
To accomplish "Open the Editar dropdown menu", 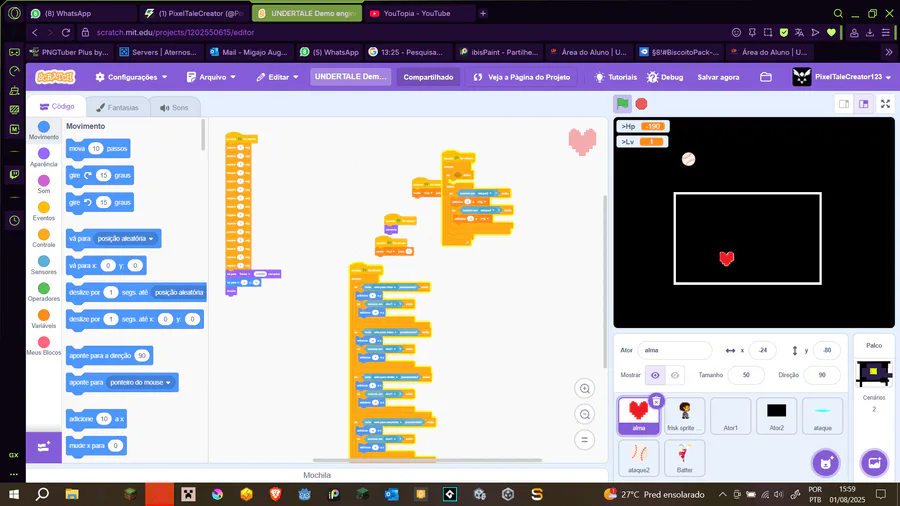I will point(277,77).
